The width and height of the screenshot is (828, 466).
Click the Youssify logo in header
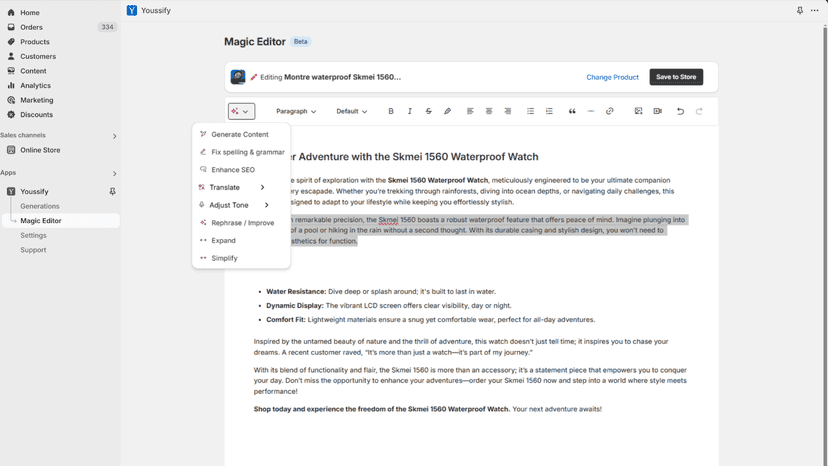[131, 10]
